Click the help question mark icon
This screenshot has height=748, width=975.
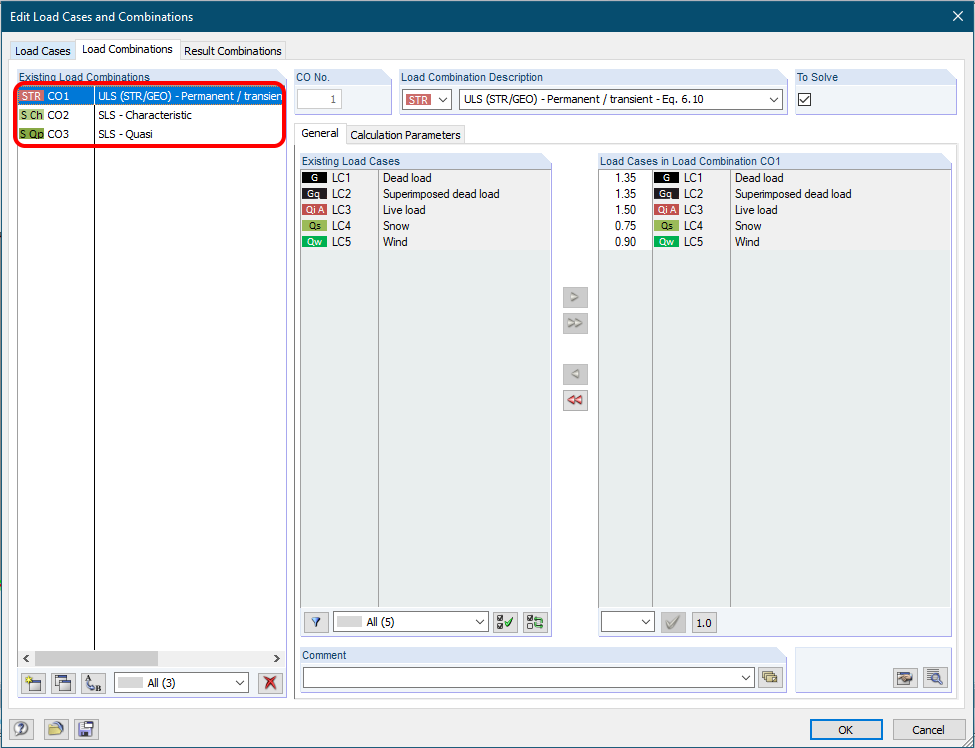[20, 729]
